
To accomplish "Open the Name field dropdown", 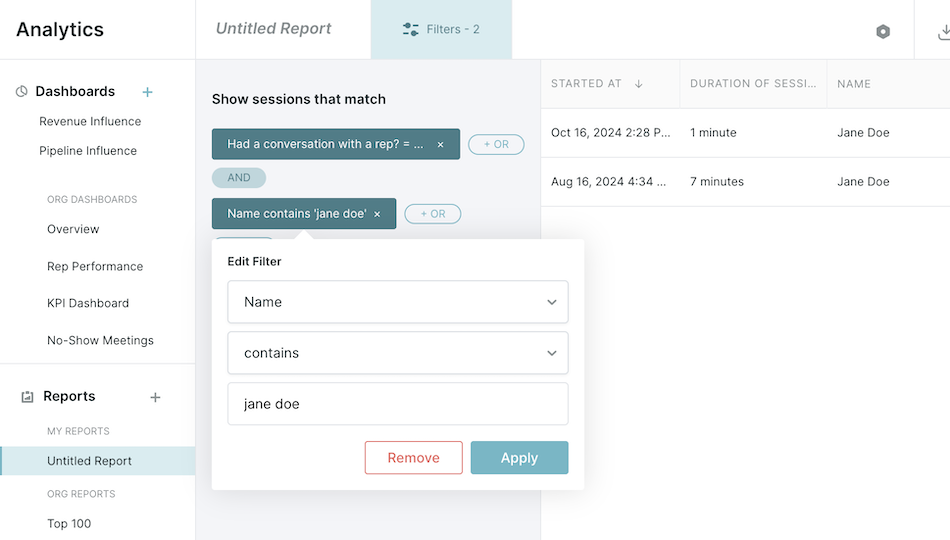I will click(x=397, y=302).
